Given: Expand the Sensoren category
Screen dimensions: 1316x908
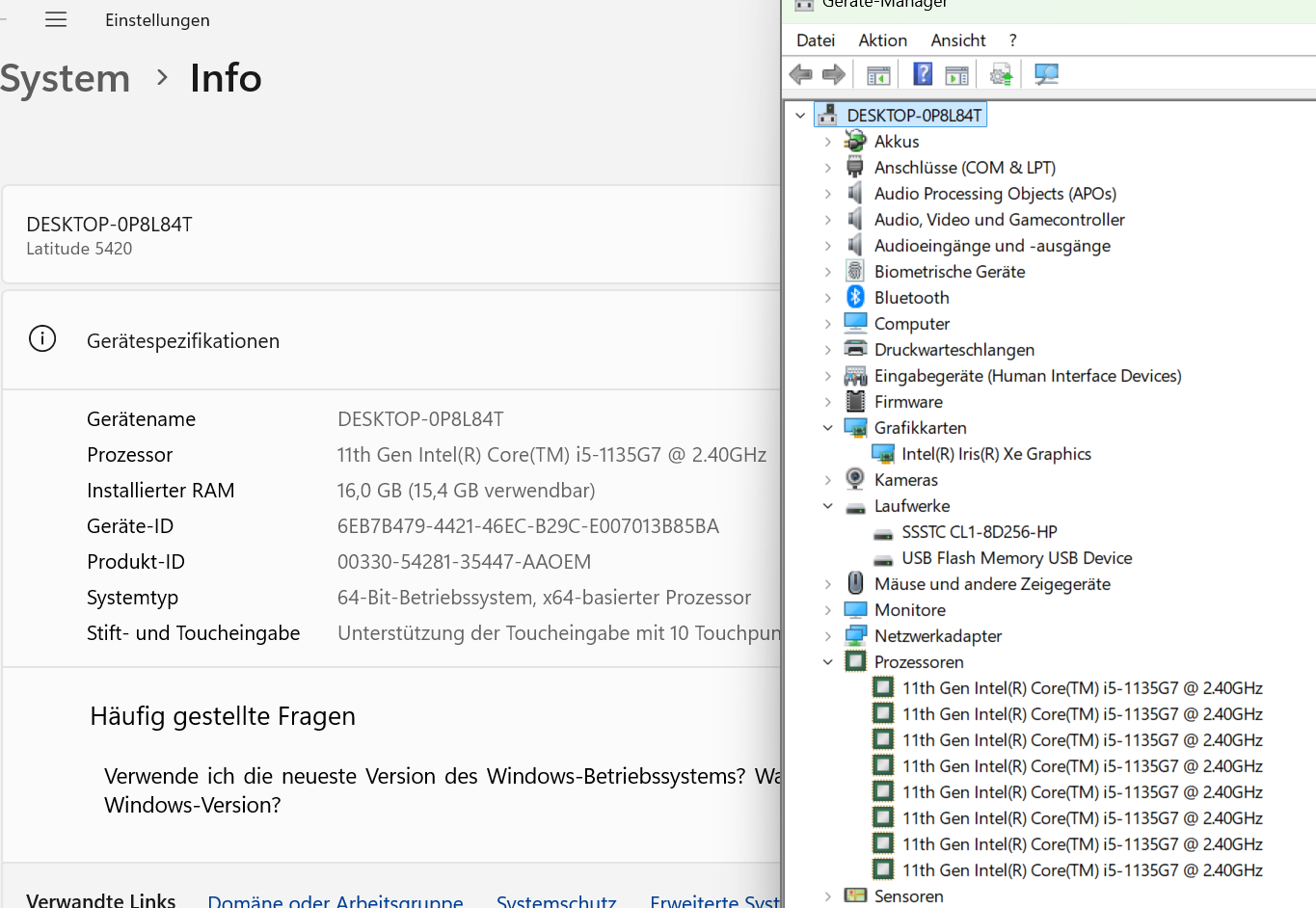Looking at the screenshot, I should (828, 896).
